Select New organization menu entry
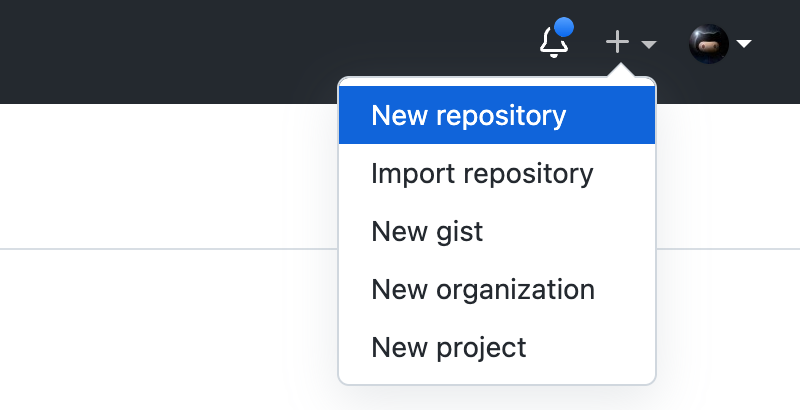This screenshot has width=800, height=410. coord(483,289)
